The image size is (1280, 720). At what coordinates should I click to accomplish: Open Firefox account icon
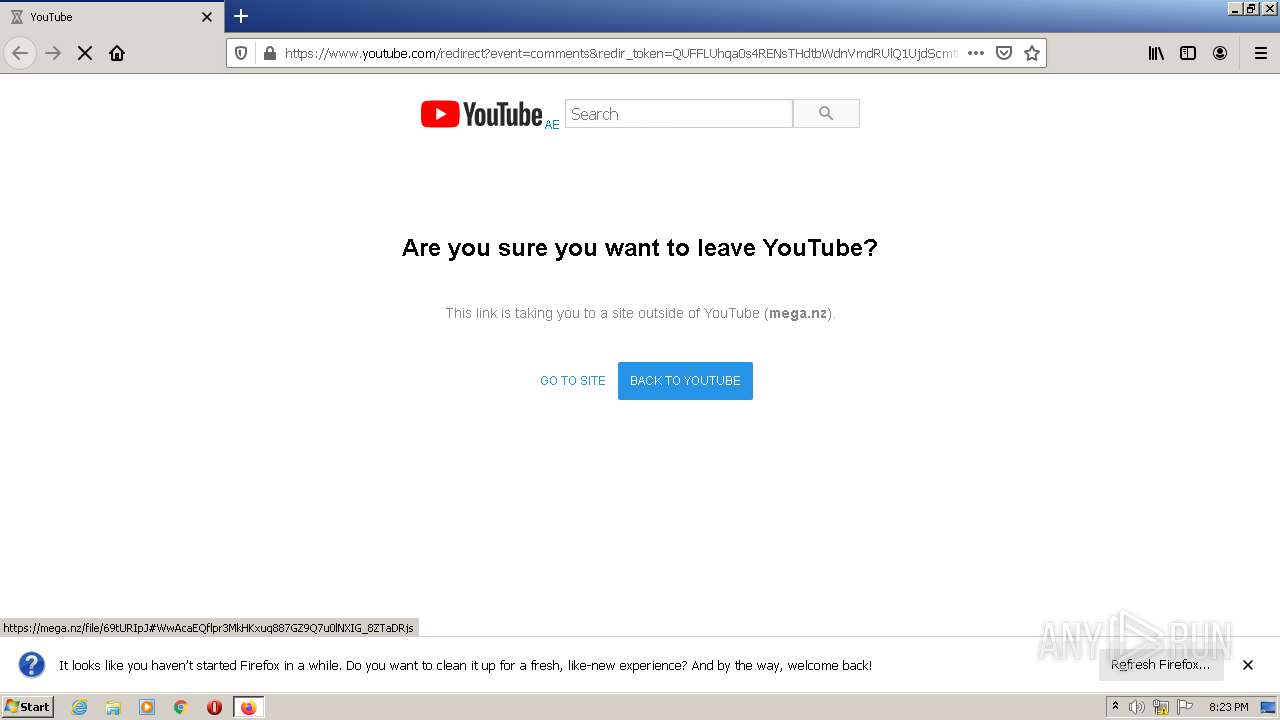pos(1220,53)
